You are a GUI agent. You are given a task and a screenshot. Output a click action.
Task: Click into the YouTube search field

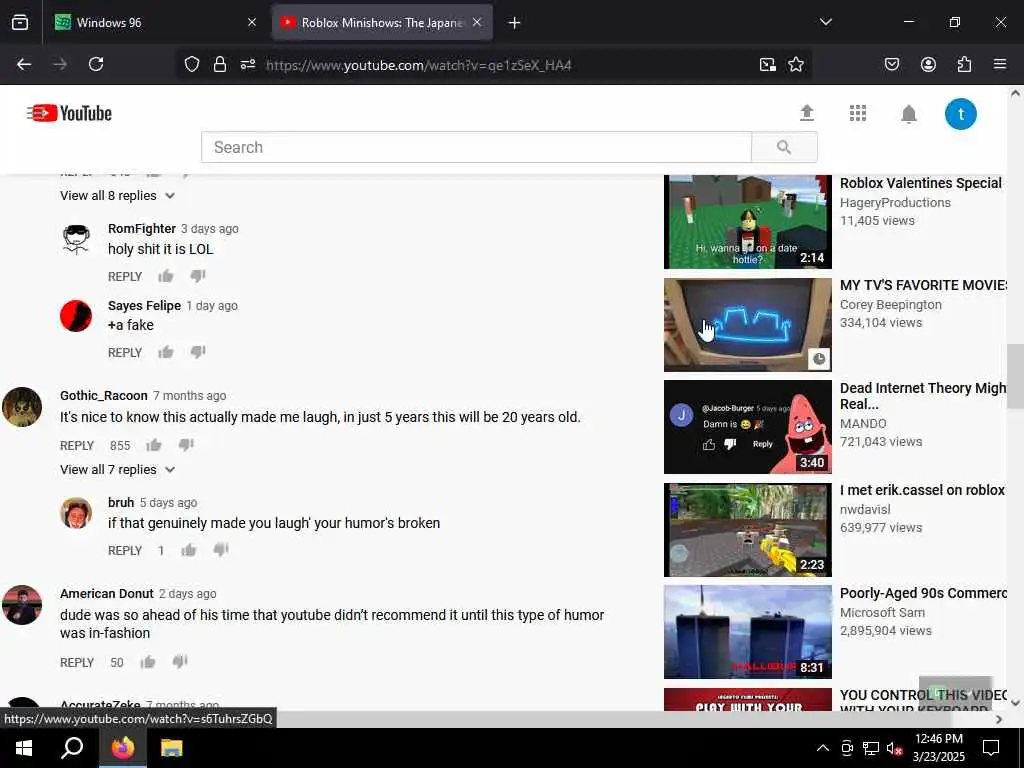(476, 147)
